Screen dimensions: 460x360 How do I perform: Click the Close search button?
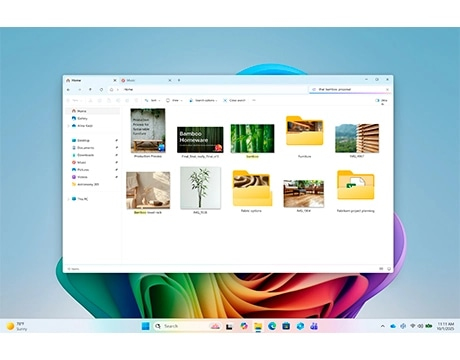pyautogui.click(x=235, y=100)
